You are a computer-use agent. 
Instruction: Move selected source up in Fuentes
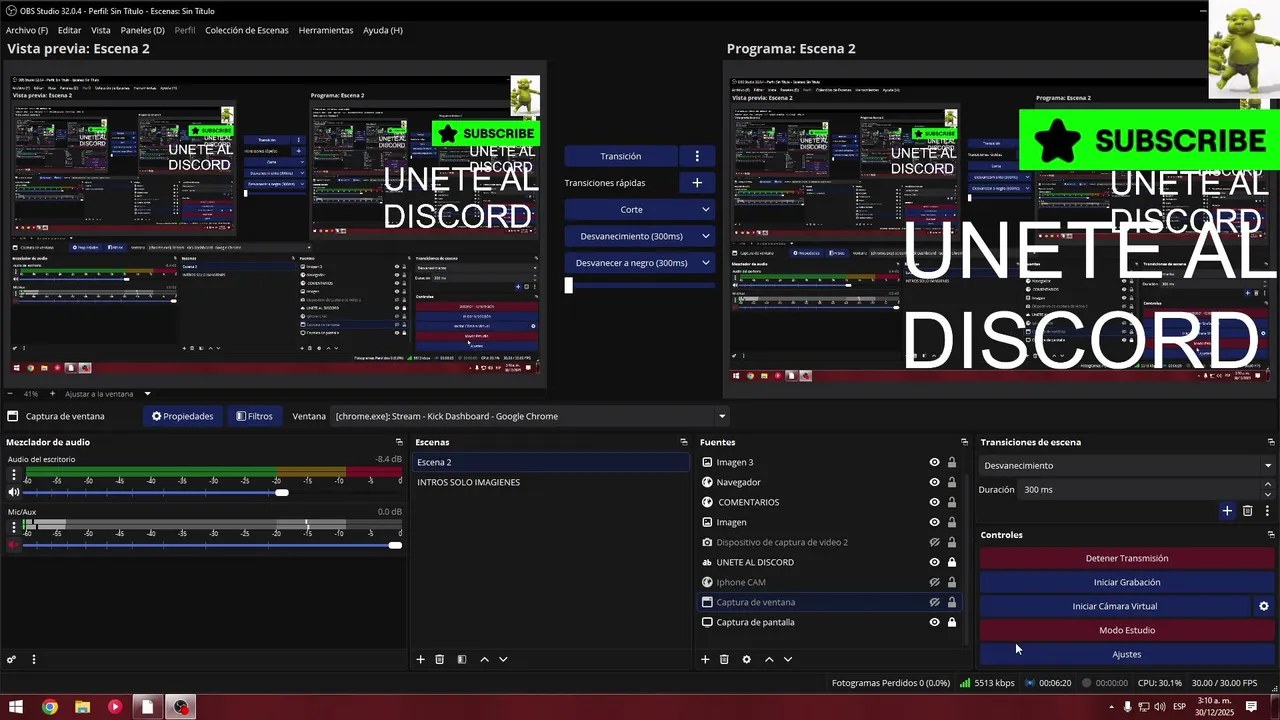(x=769, y=659)
